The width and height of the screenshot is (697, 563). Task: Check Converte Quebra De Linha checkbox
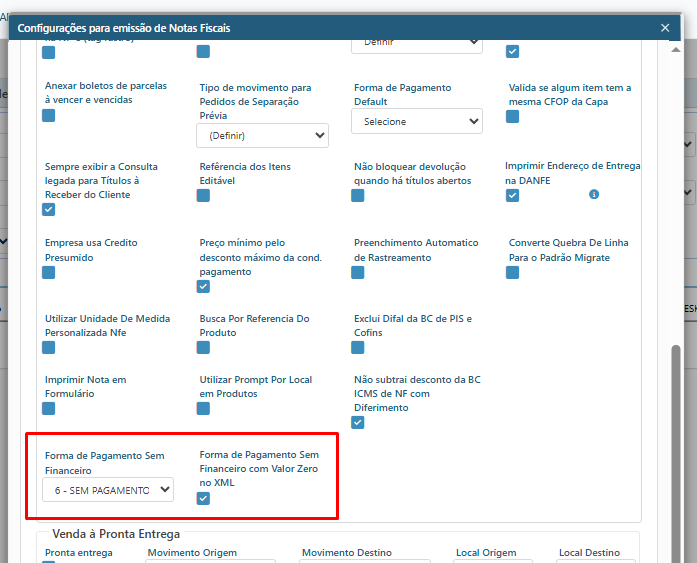[513, 272]
